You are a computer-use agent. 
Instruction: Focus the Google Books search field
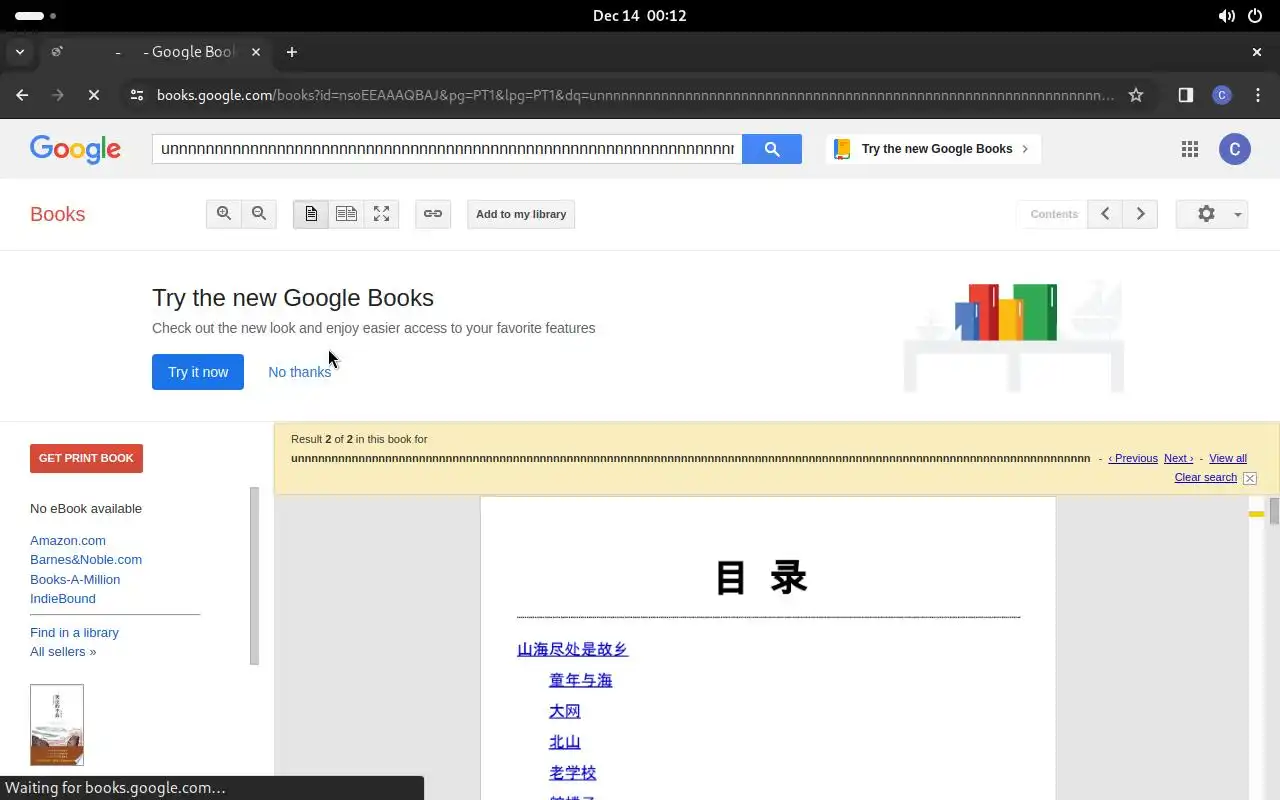pyautogui.click(x=447, y=149)
